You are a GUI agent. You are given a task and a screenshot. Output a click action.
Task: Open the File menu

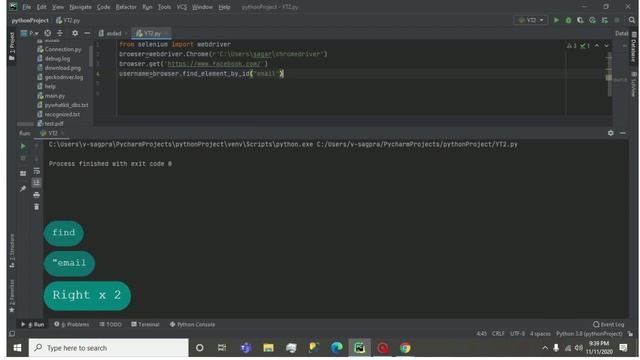coord(27,7)
